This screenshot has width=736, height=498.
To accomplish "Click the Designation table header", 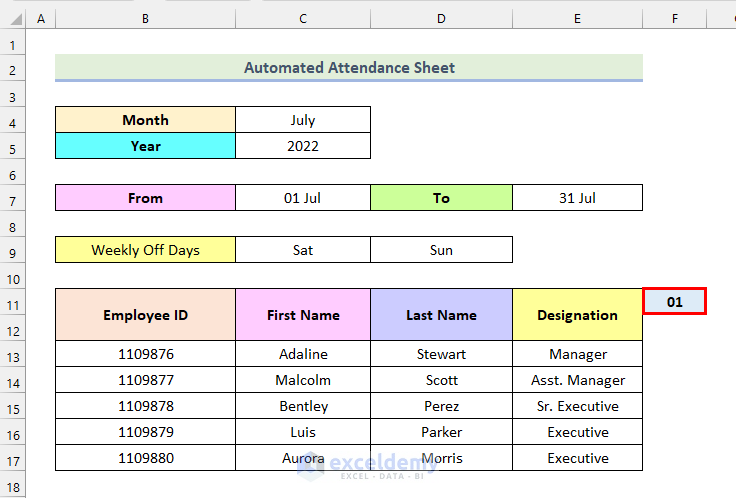I will 577,315.
